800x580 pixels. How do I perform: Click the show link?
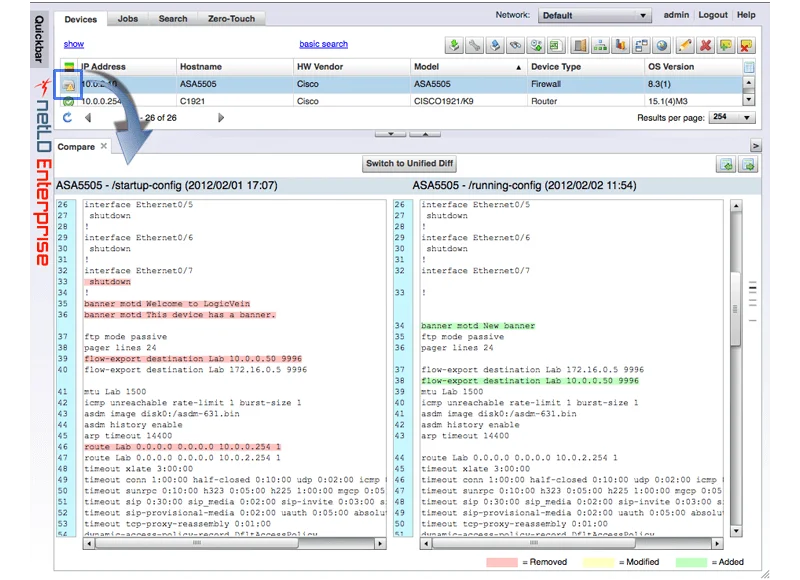coord(73,44)
